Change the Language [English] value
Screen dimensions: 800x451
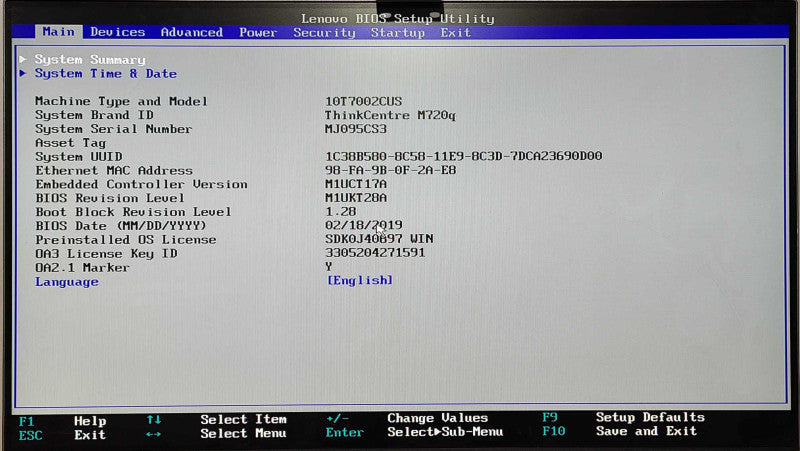(360, 280)
